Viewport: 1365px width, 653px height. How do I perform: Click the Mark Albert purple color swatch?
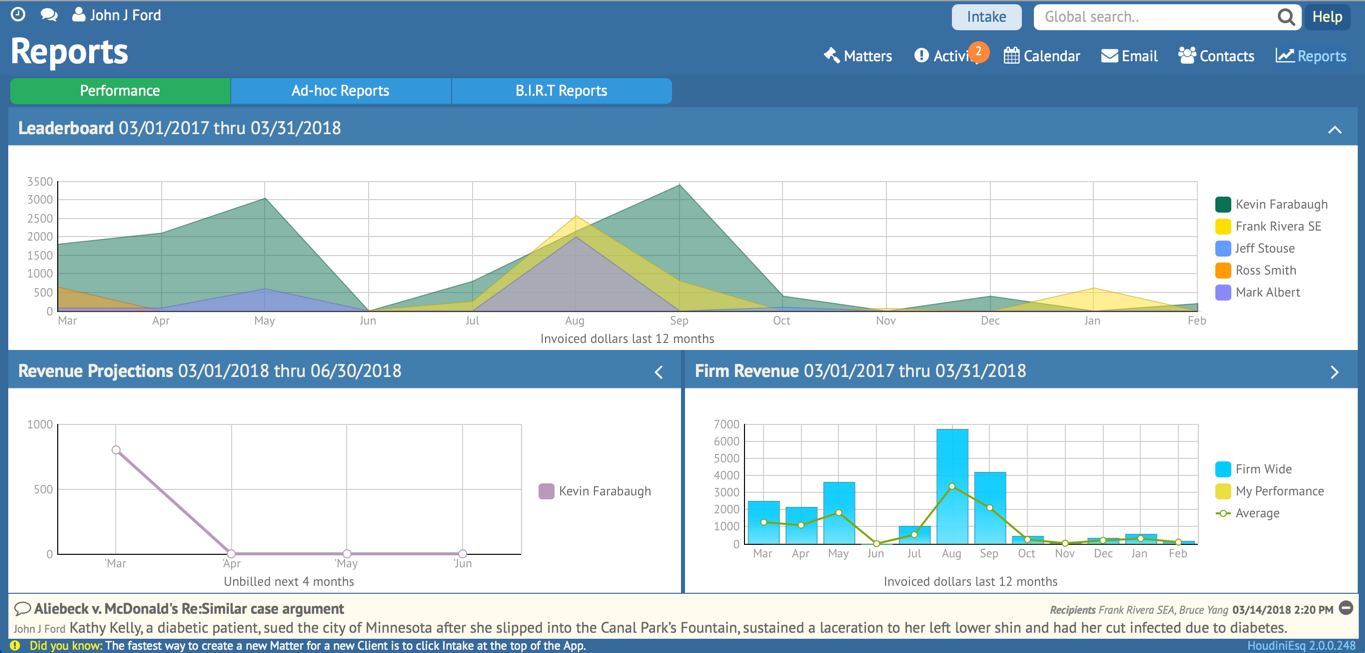pyautogui.click(x=1223, y=292)
